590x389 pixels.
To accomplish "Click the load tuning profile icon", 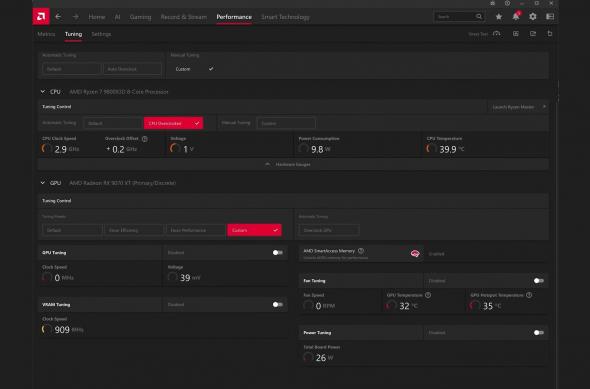I will pyautogui.click(x=515, y=34).
